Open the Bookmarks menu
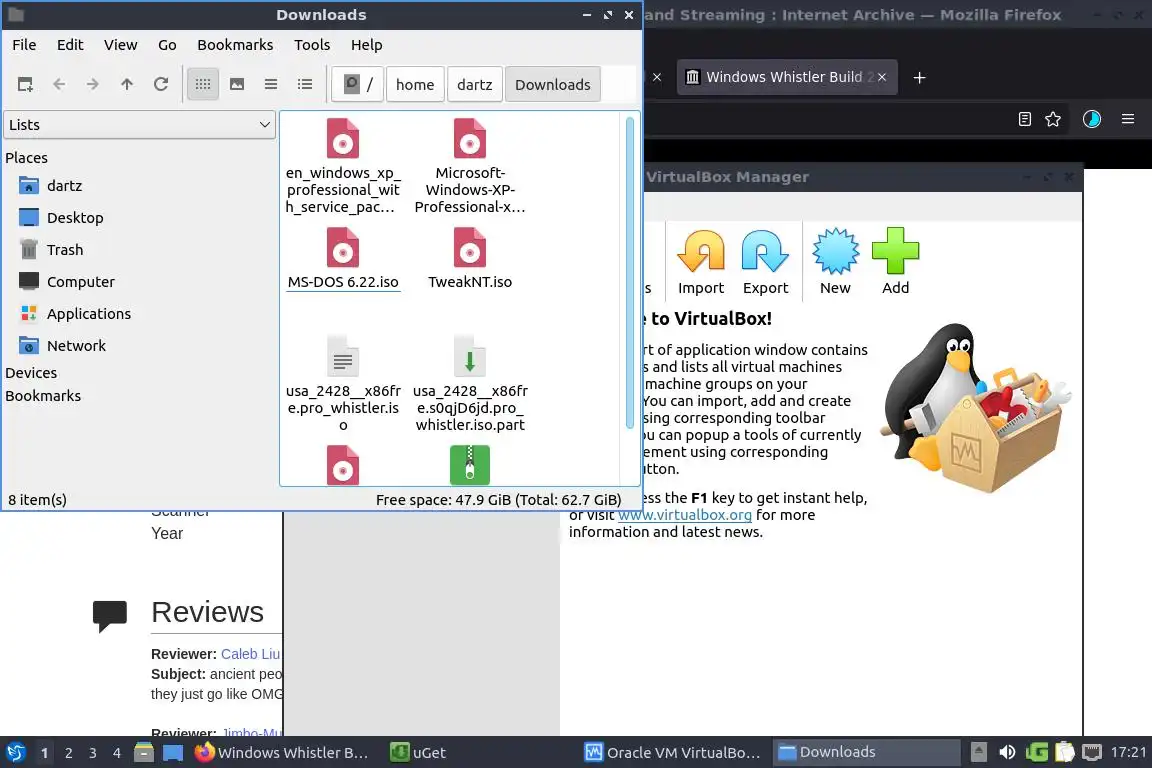Screen dimensions: 1152x768 (235, 45)
